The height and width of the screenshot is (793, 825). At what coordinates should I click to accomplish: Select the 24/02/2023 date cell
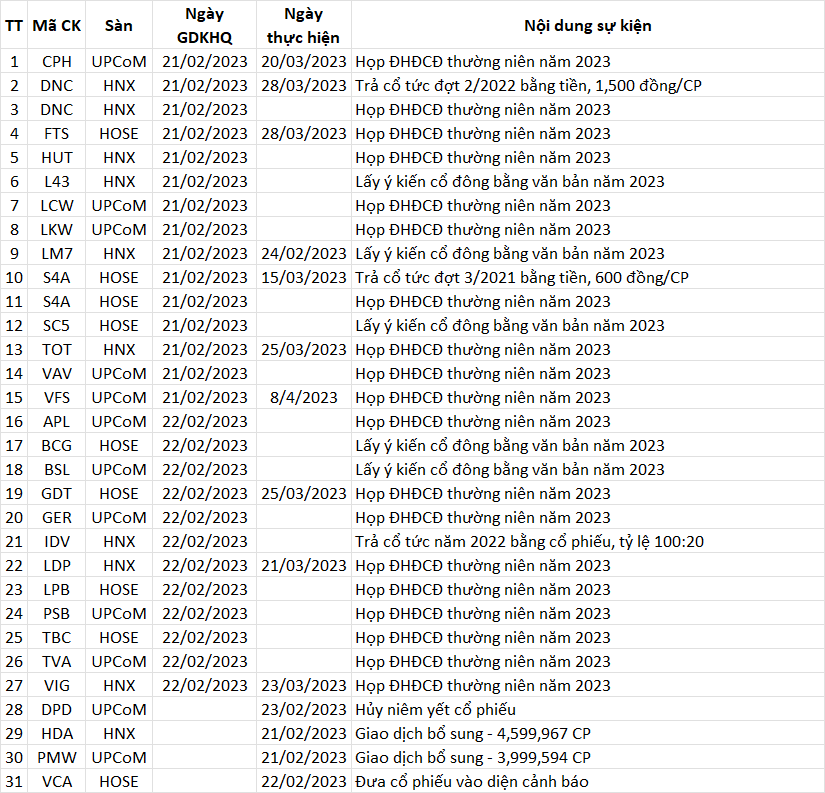(x=304, y=254)
